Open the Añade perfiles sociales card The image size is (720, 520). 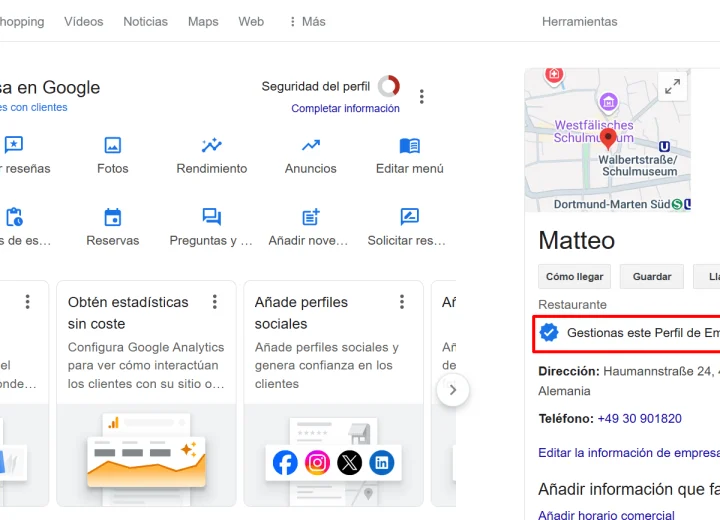click(333, 394)
